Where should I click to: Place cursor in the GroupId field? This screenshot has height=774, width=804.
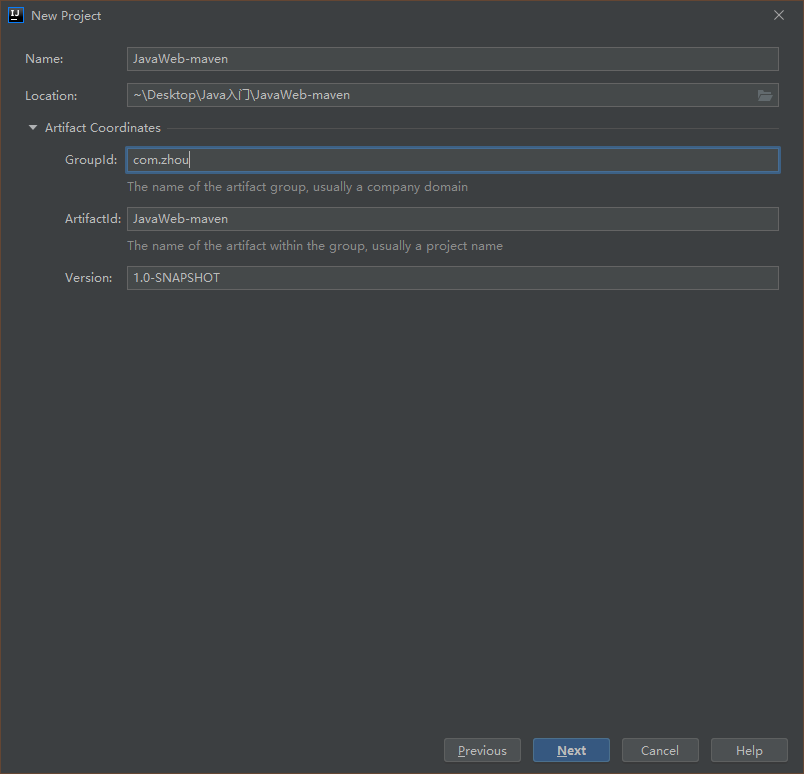[452, 160]
